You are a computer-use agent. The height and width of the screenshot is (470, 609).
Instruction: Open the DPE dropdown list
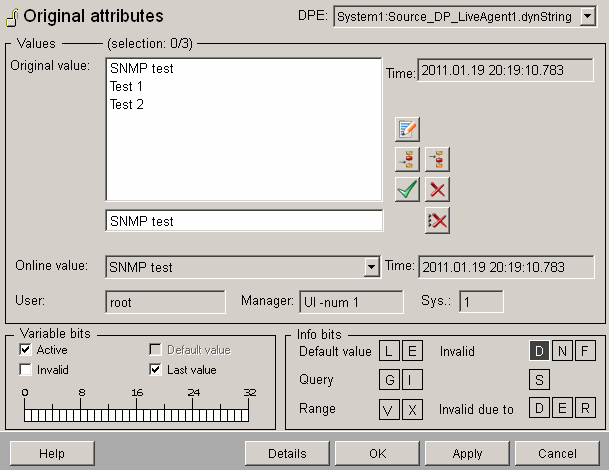point(587,17)
